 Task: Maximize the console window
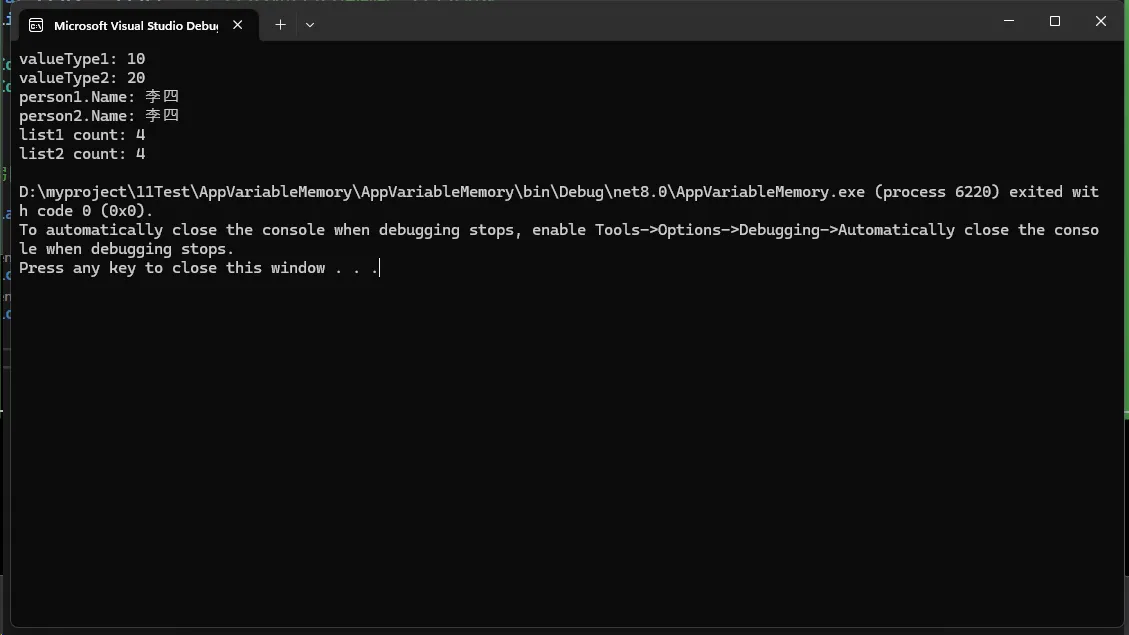pos(1055,21)
